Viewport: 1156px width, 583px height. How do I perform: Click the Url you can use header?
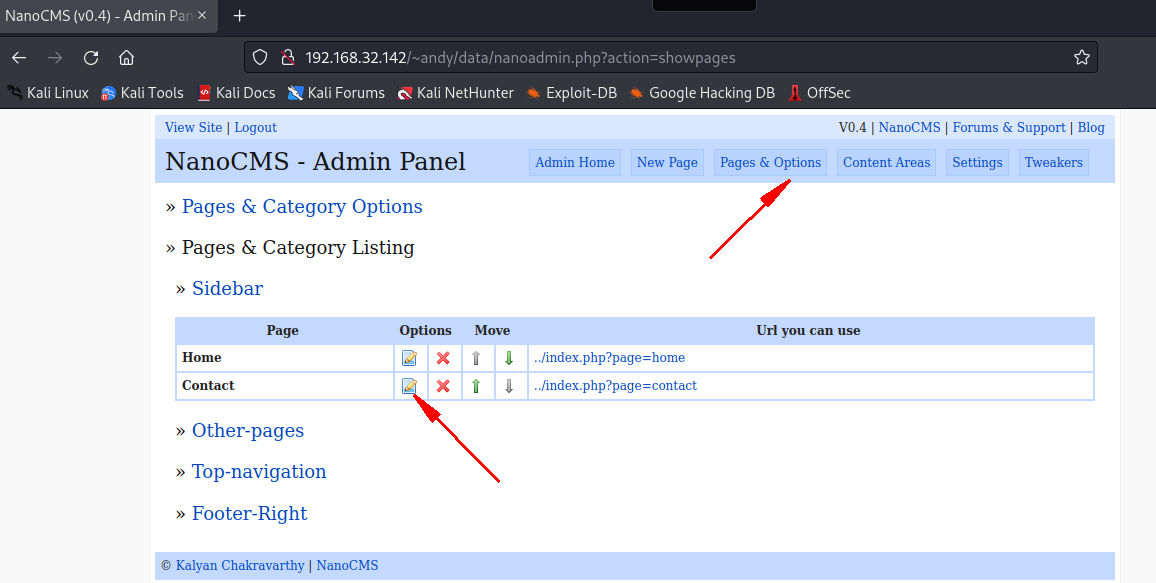pyautogui.click(x=808, y=330)
